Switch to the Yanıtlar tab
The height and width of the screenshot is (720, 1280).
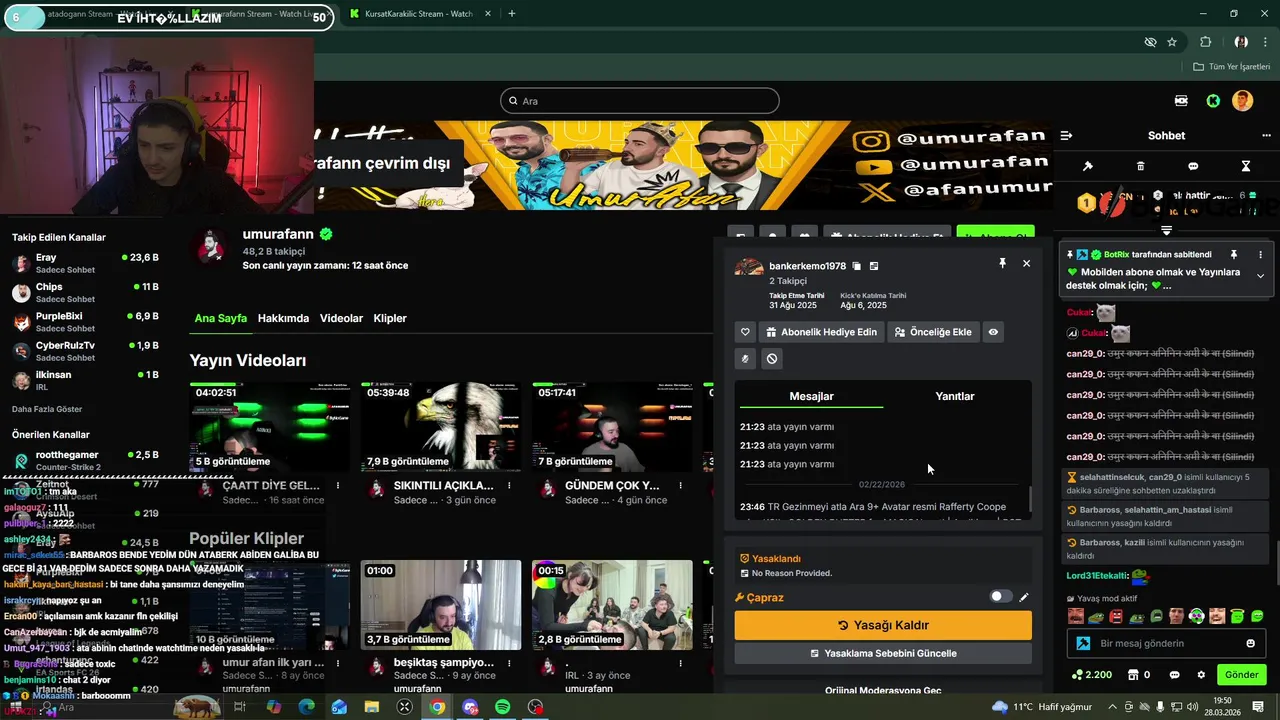(x=954, y=396)
